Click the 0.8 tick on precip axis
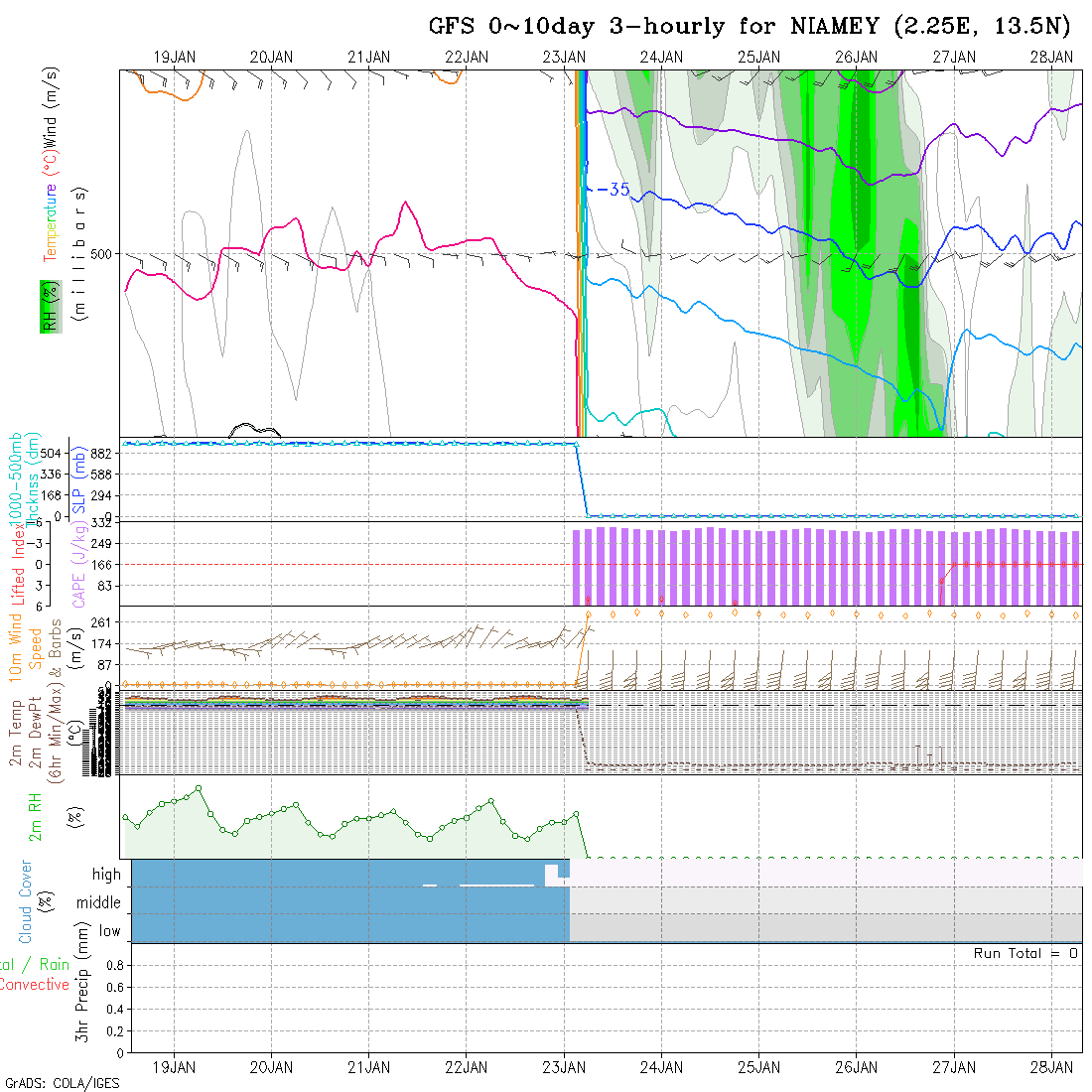This screenshot has width=1092, height=1092. [x=113, y=965]
